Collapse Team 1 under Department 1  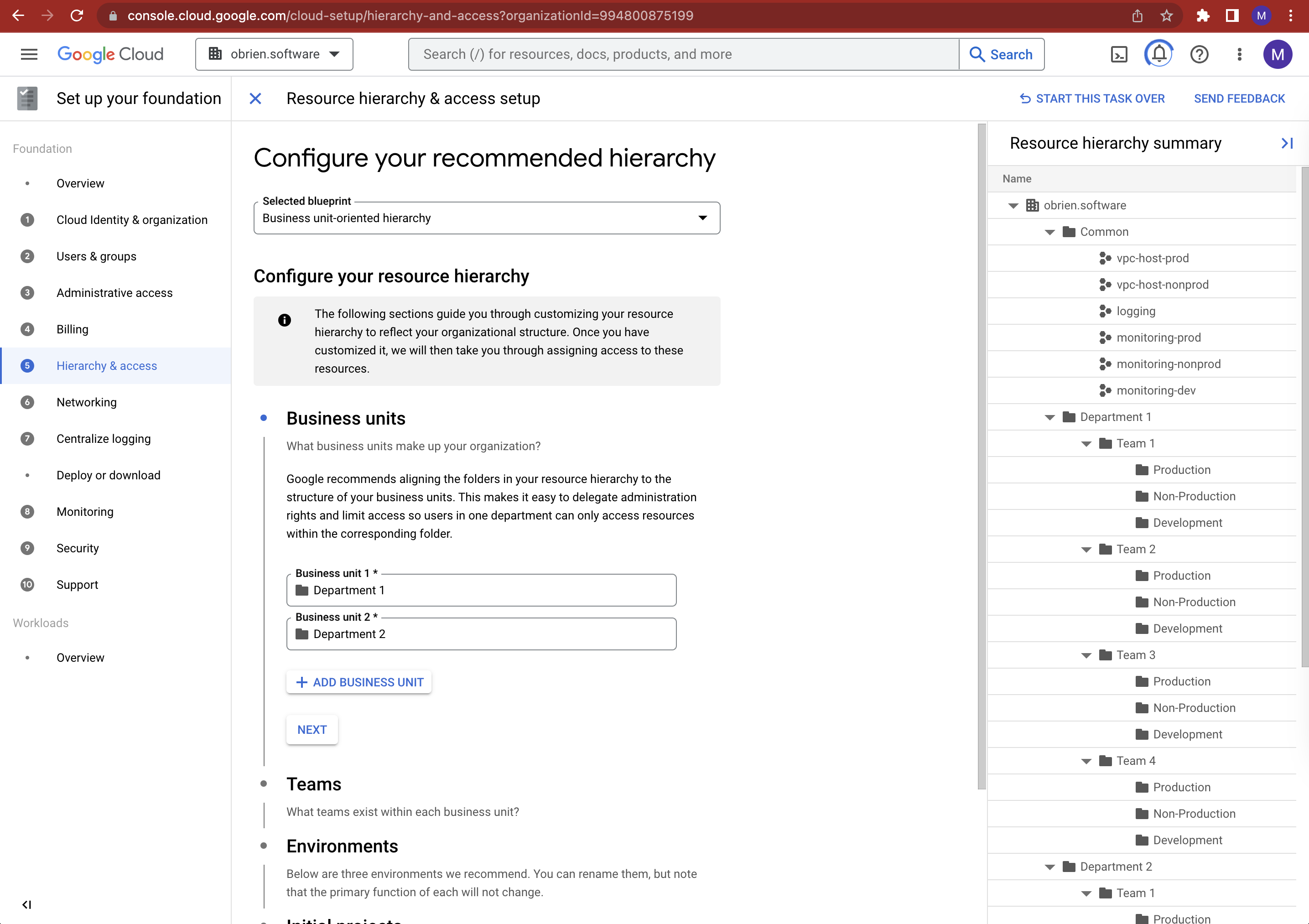[1086, 443]
